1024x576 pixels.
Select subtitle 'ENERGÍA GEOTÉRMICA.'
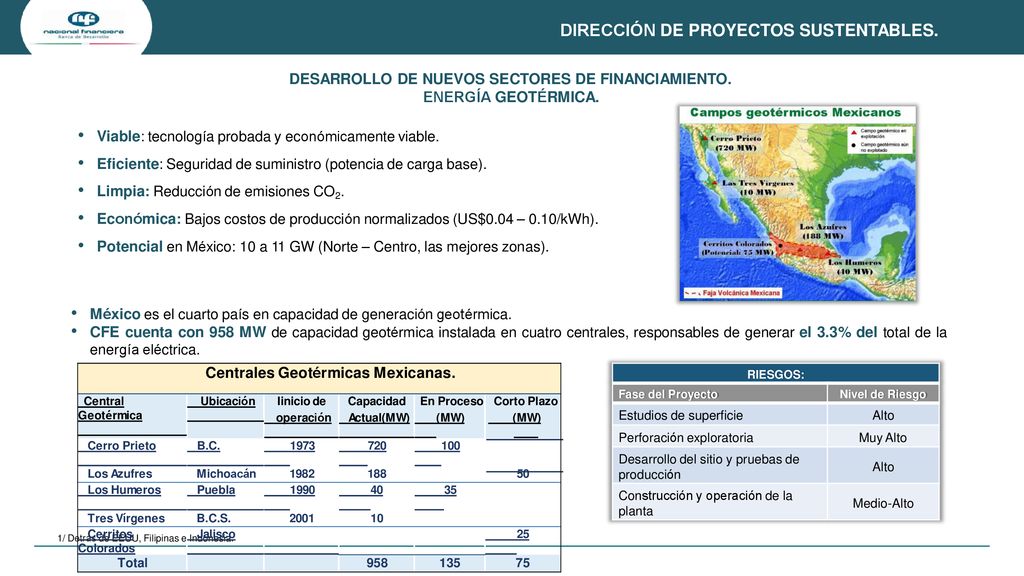click(511, 97)
